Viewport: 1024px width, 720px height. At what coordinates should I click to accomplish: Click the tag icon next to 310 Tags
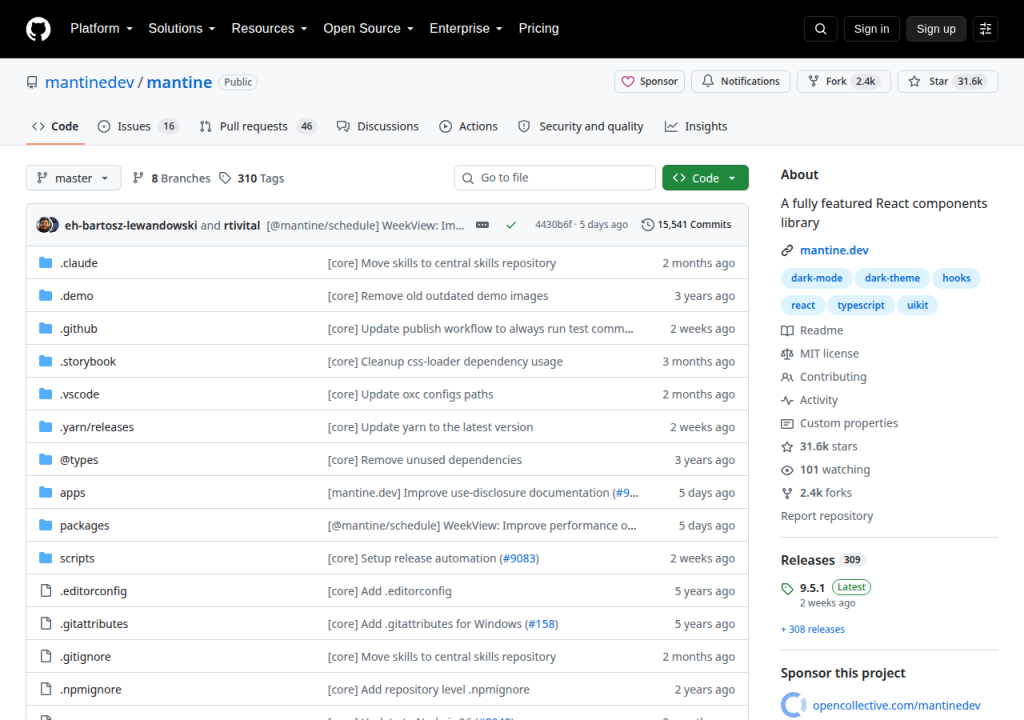[225, 178]
